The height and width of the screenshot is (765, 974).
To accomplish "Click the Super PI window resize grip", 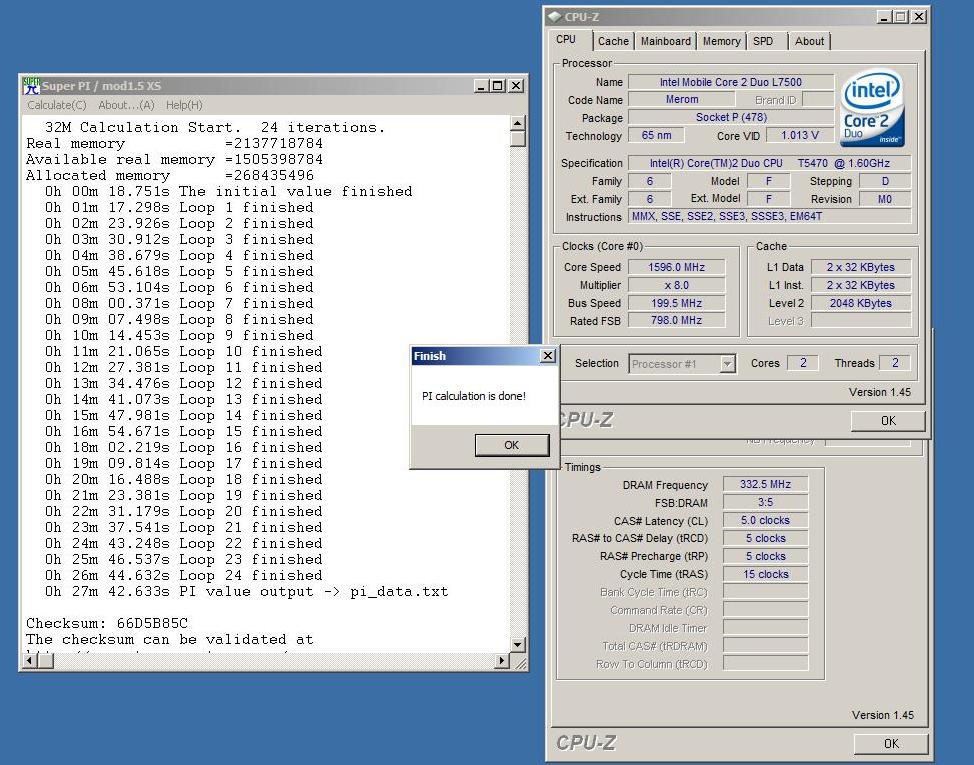I will coord(521,662).
